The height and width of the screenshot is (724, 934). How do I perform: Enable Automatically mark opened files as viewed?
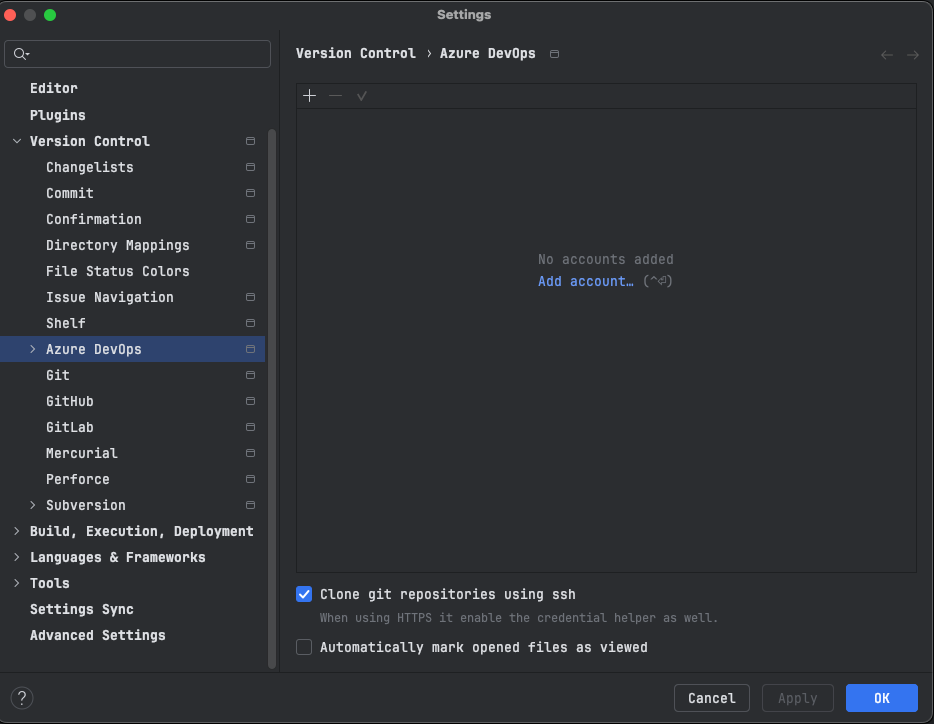click(304, 647)
